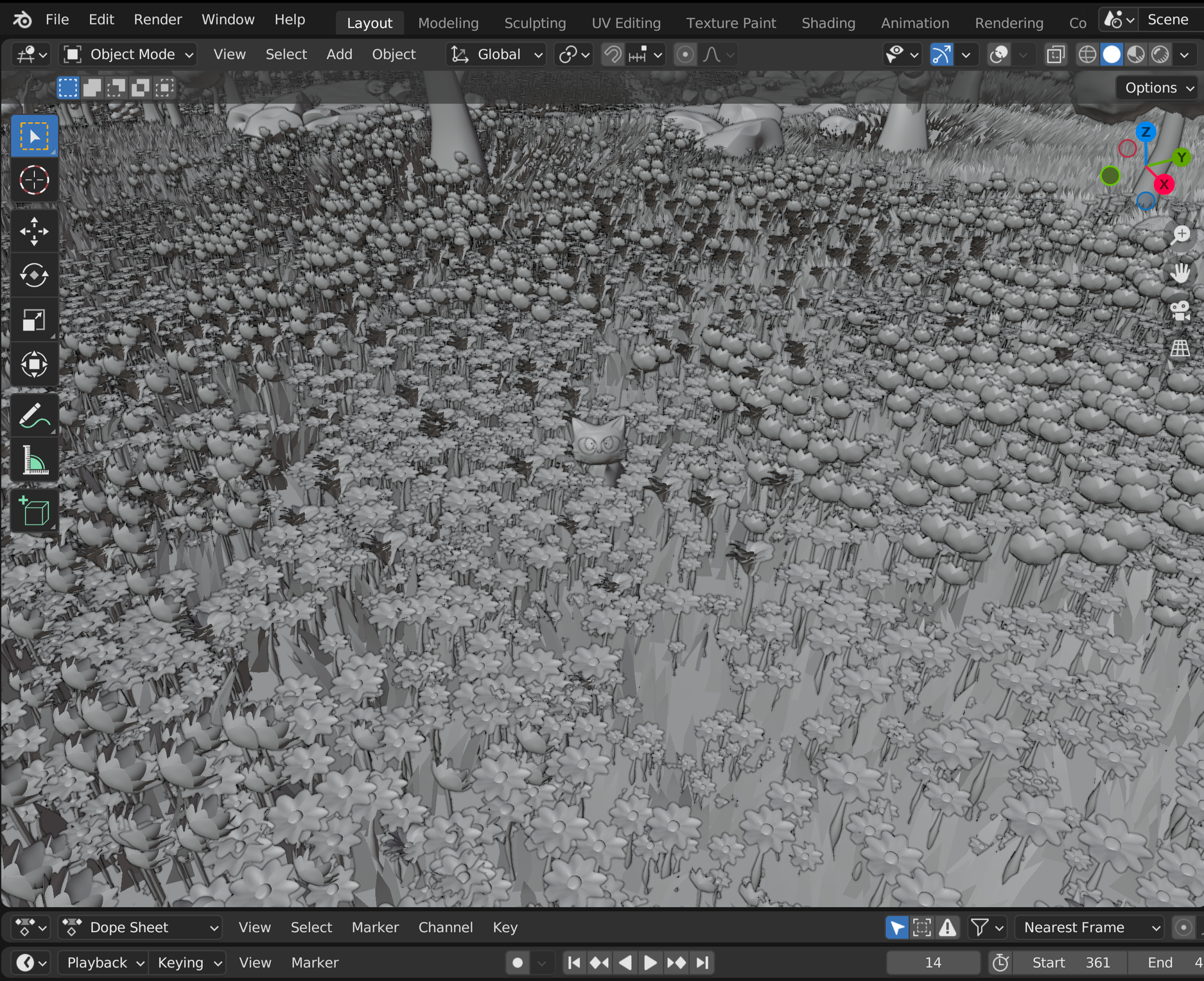Open the pivot point dropdown

click(x=573, y=55)
